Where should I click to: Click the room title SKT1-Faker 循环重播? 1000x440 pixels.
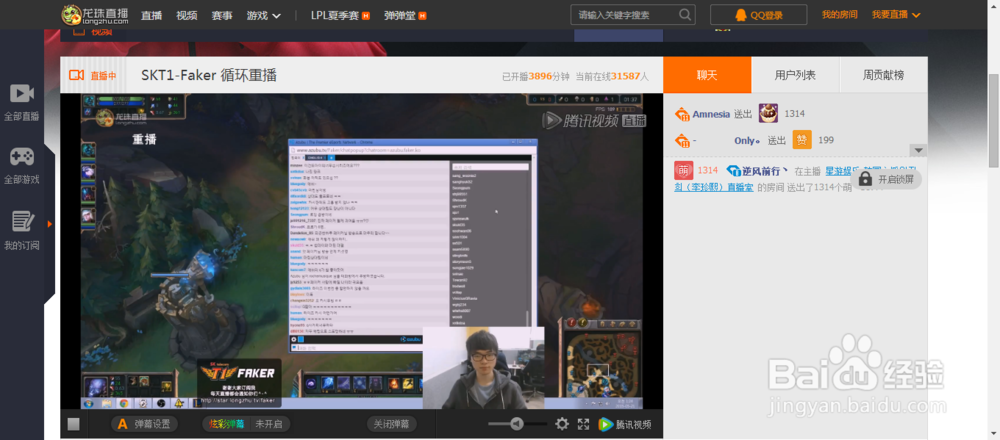pos(209,75)
